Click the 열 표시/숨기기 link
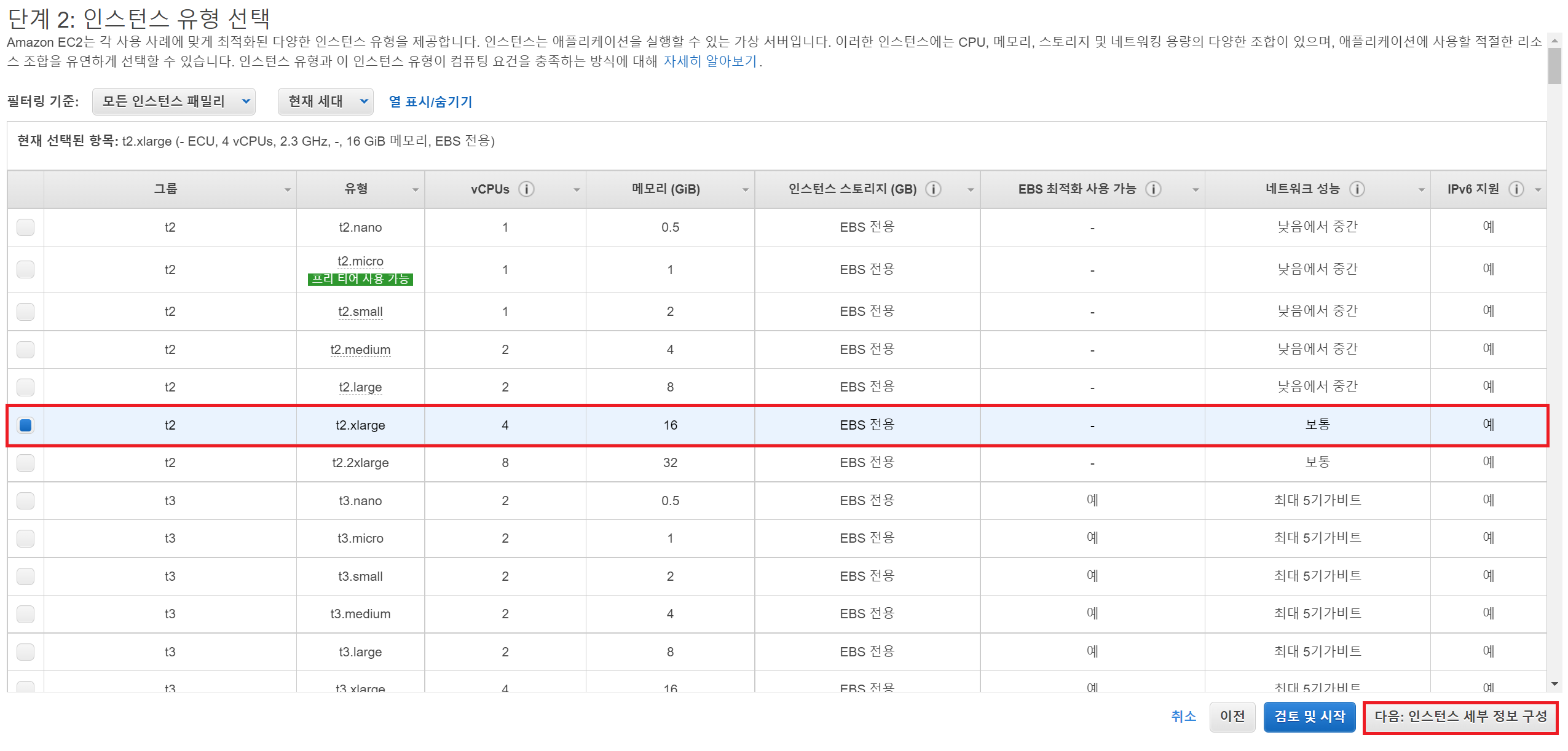1568x751 pixels. (x=430, y=102)
